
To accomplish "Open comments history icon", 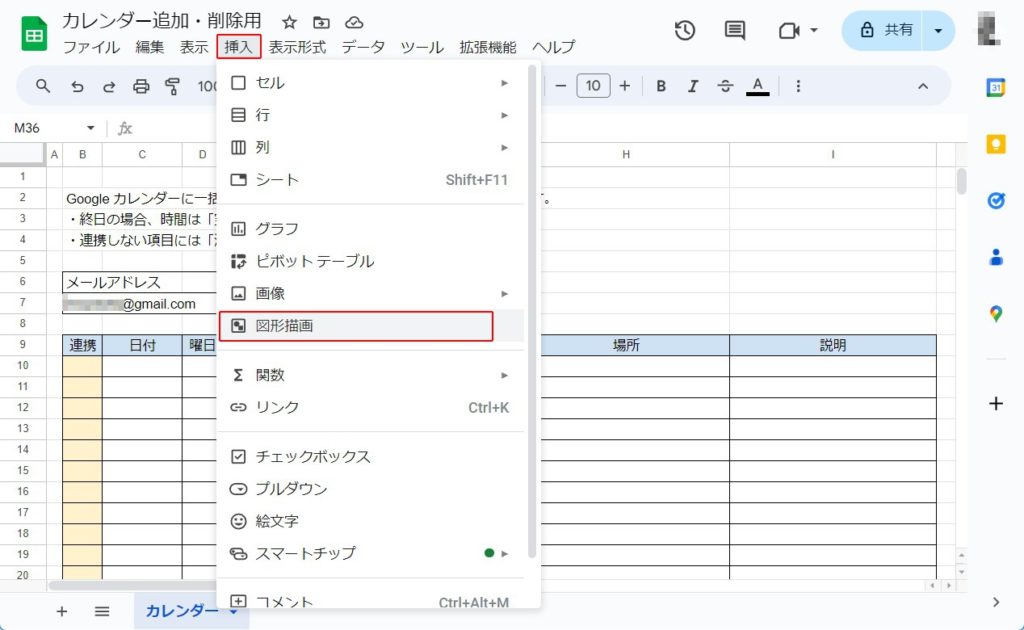I will click(x=735, y=31).
